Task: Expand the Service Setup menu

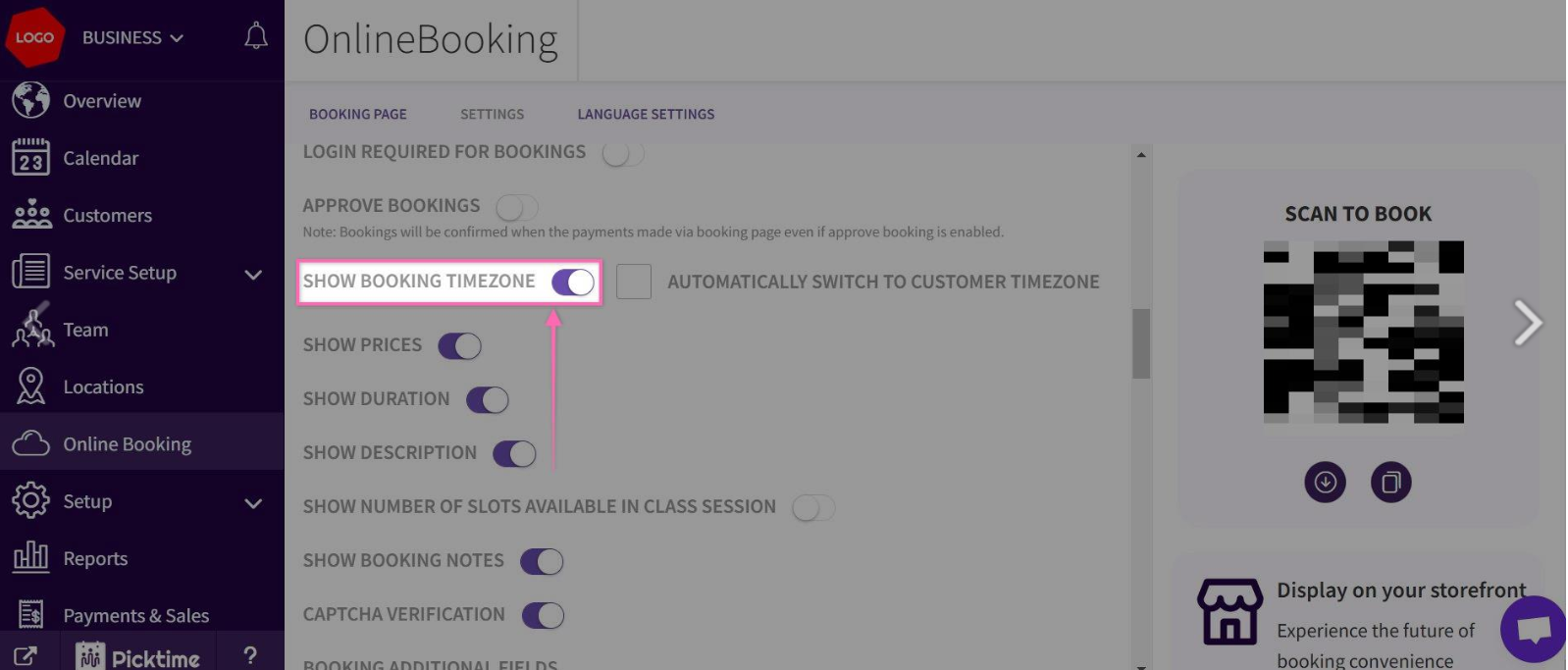Action: 253,274
